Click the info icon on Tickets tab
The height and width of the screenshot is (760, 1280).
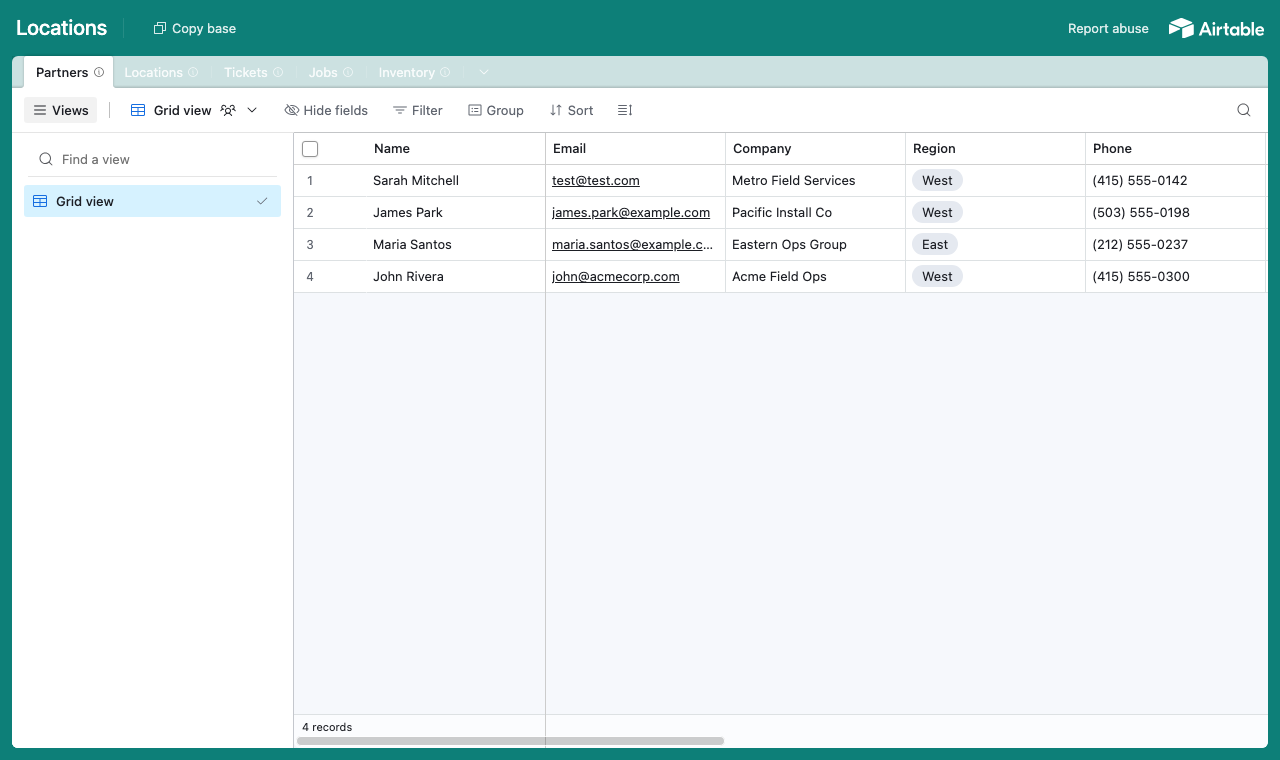278,72
